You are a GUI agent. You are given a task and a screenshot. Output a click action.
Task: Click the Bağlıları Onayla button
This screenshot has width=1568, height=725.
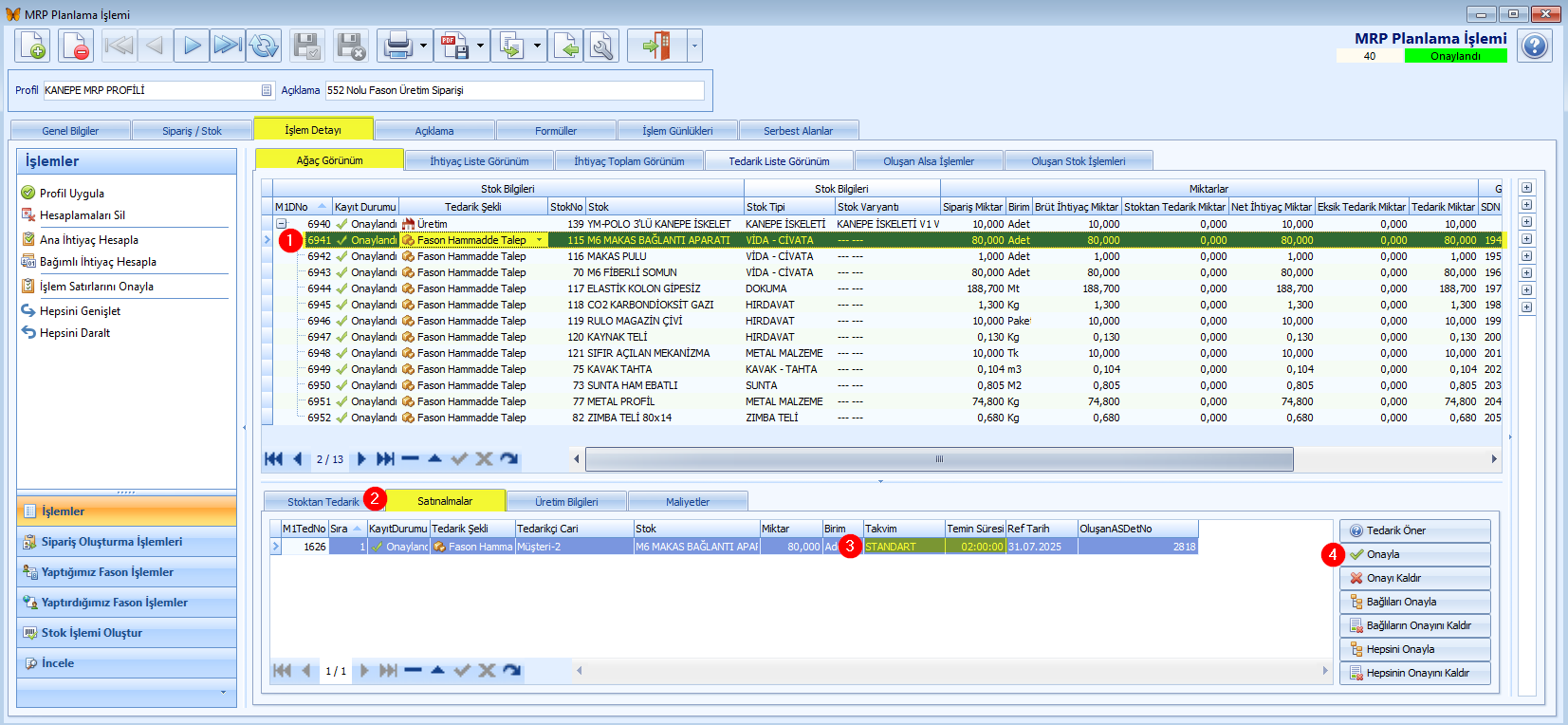[1415, 602]
